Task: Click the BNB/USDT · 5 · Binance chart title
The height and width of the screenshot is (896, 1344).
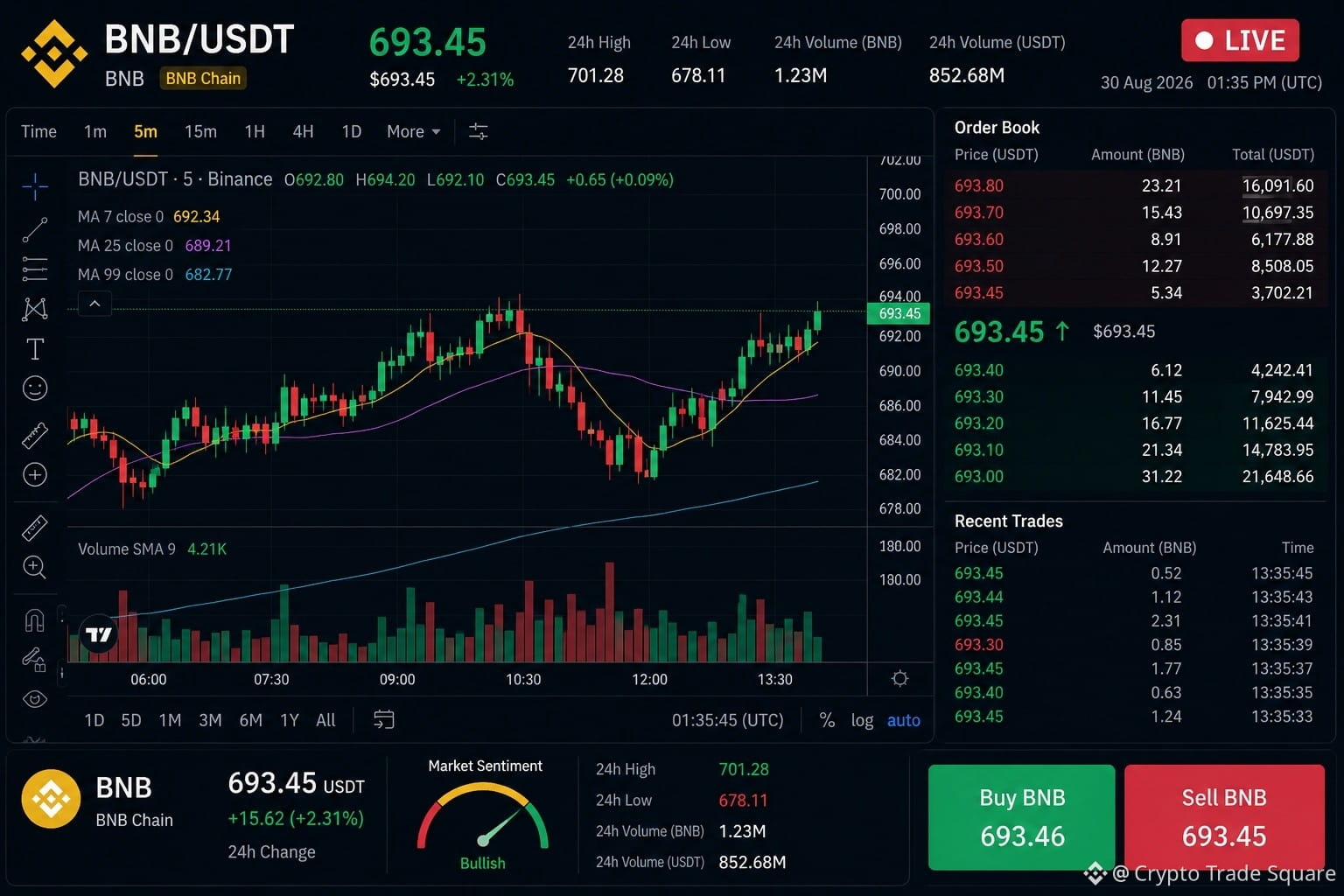Action: (x=175, y=179)
